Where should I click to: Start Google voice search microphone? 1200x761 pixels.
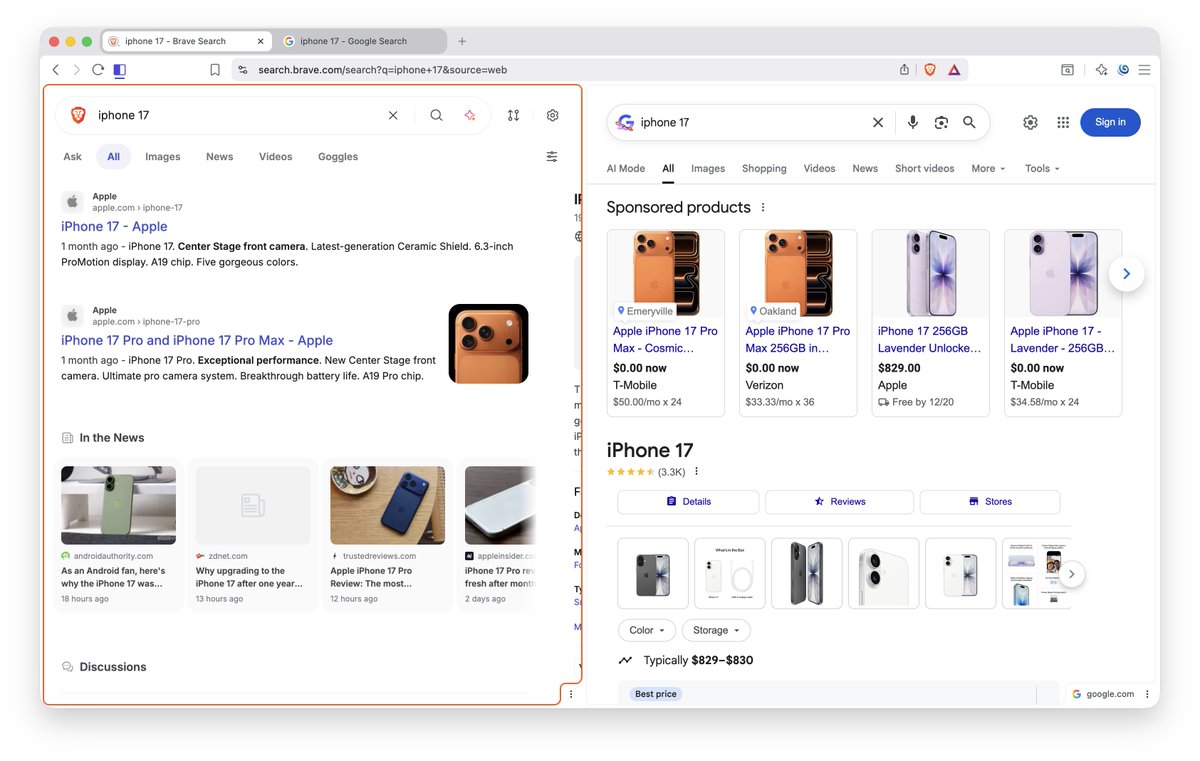(x=912, y=122)
